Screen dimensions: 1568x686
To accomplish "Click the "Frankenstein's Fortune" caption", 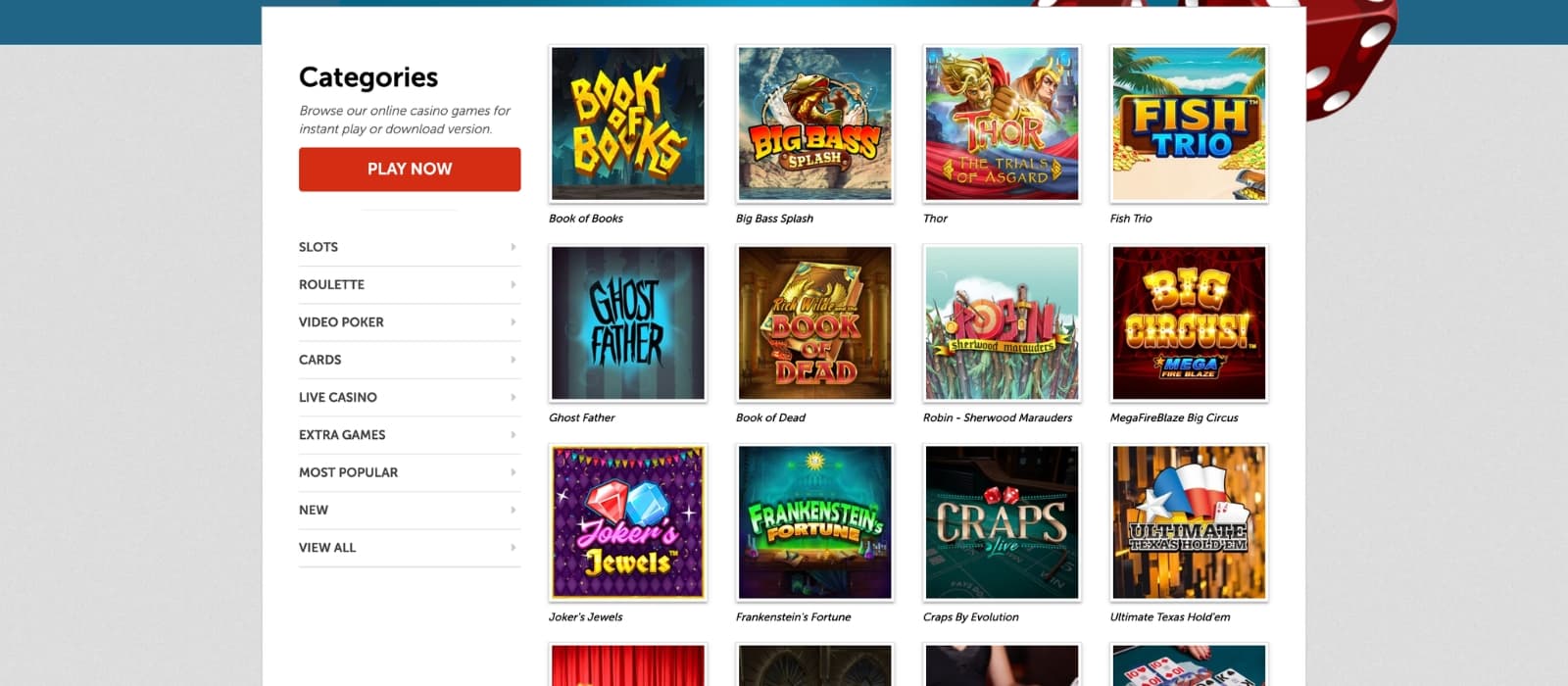I will pyautogui.click(x=793, y=617).
